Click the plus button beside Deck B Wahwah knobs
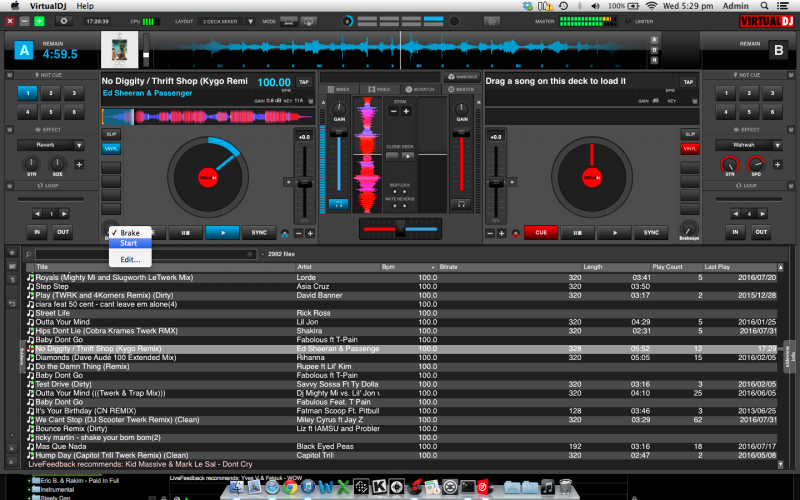This screenshot has width=800, height=500. click(778, 164)
